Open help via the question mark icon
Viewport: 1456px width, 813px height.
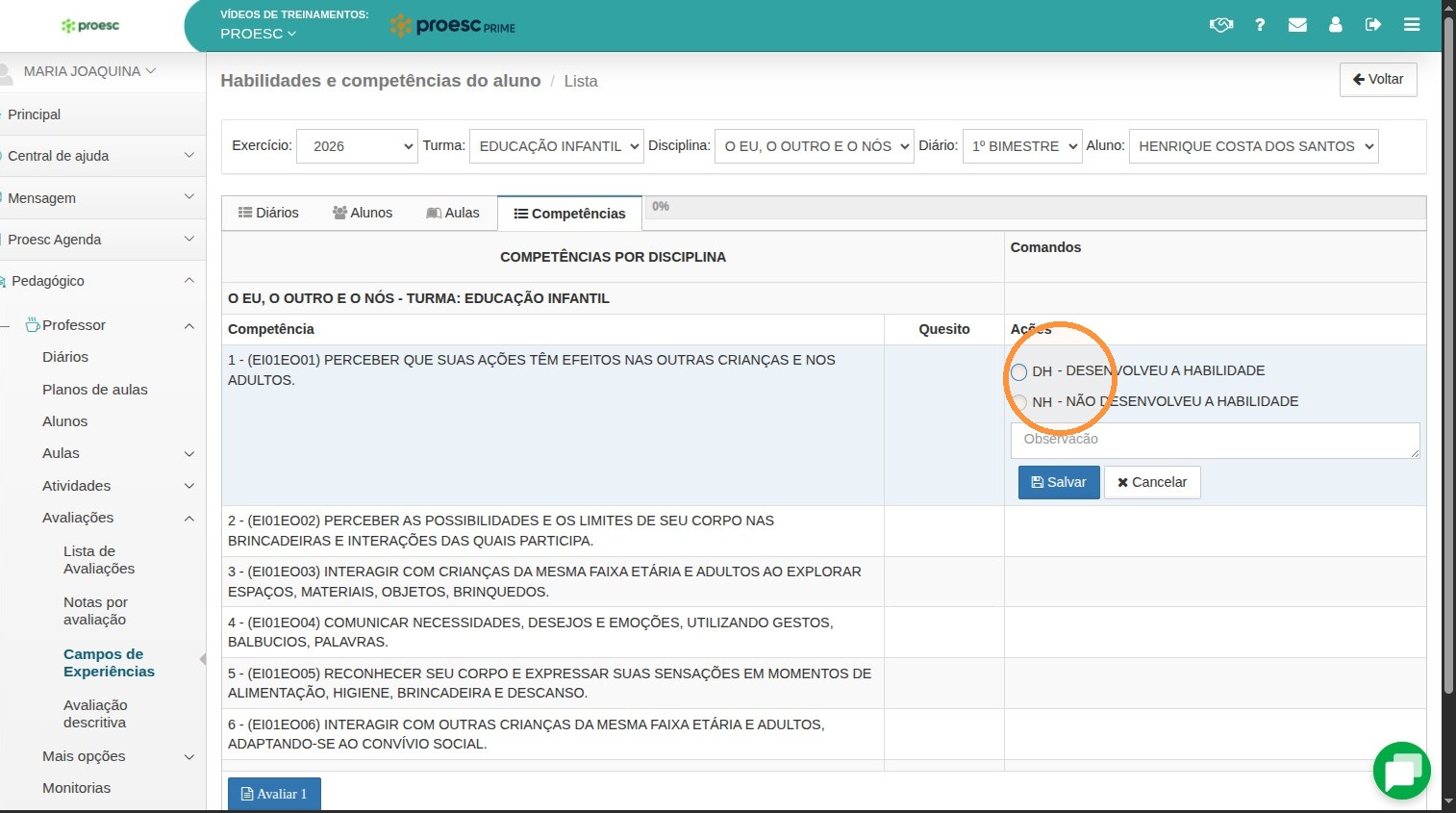coord(1260,25)
